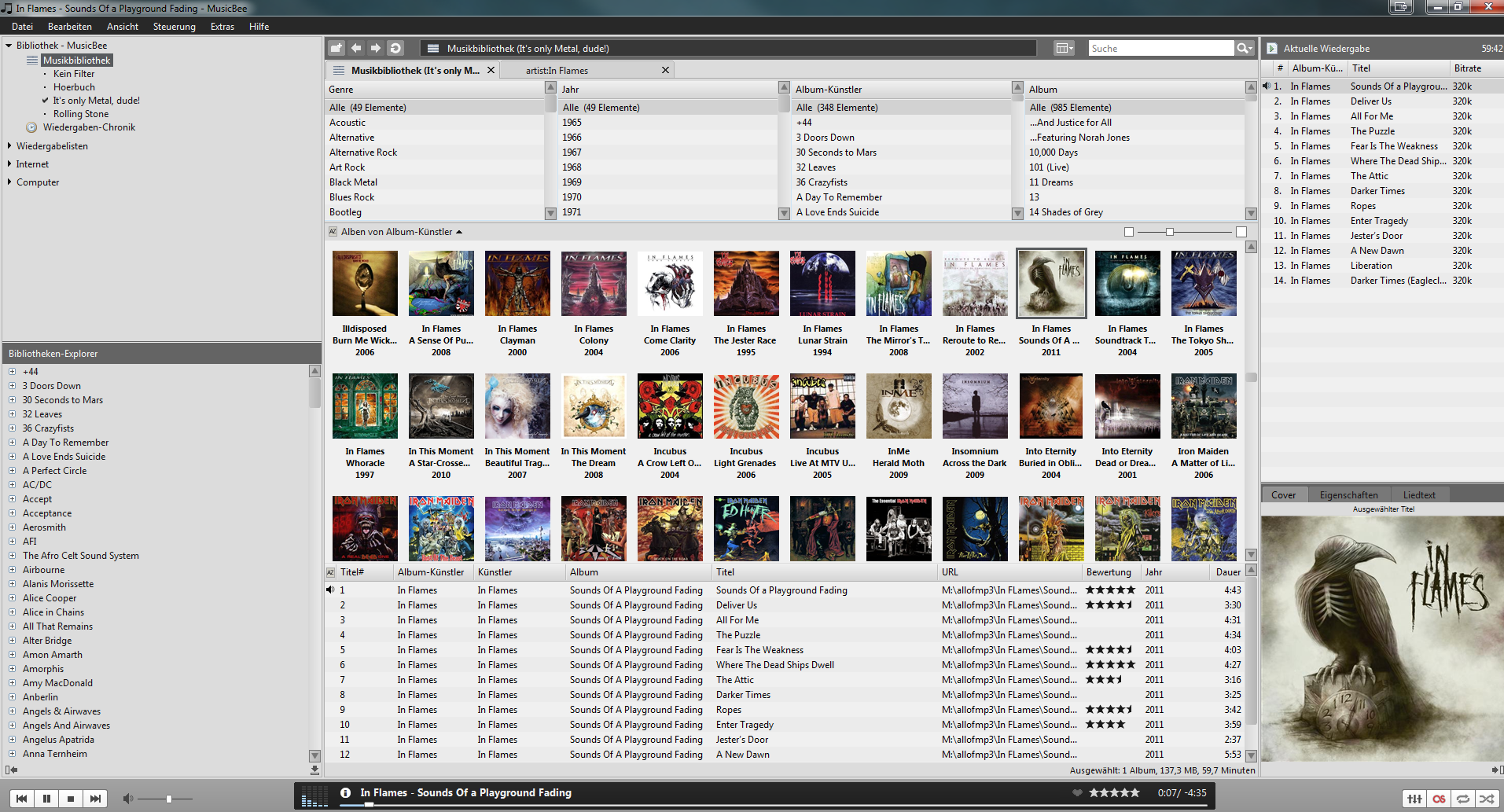
Task: Adjust the album thumbnail size slider
Action: 1170,232
